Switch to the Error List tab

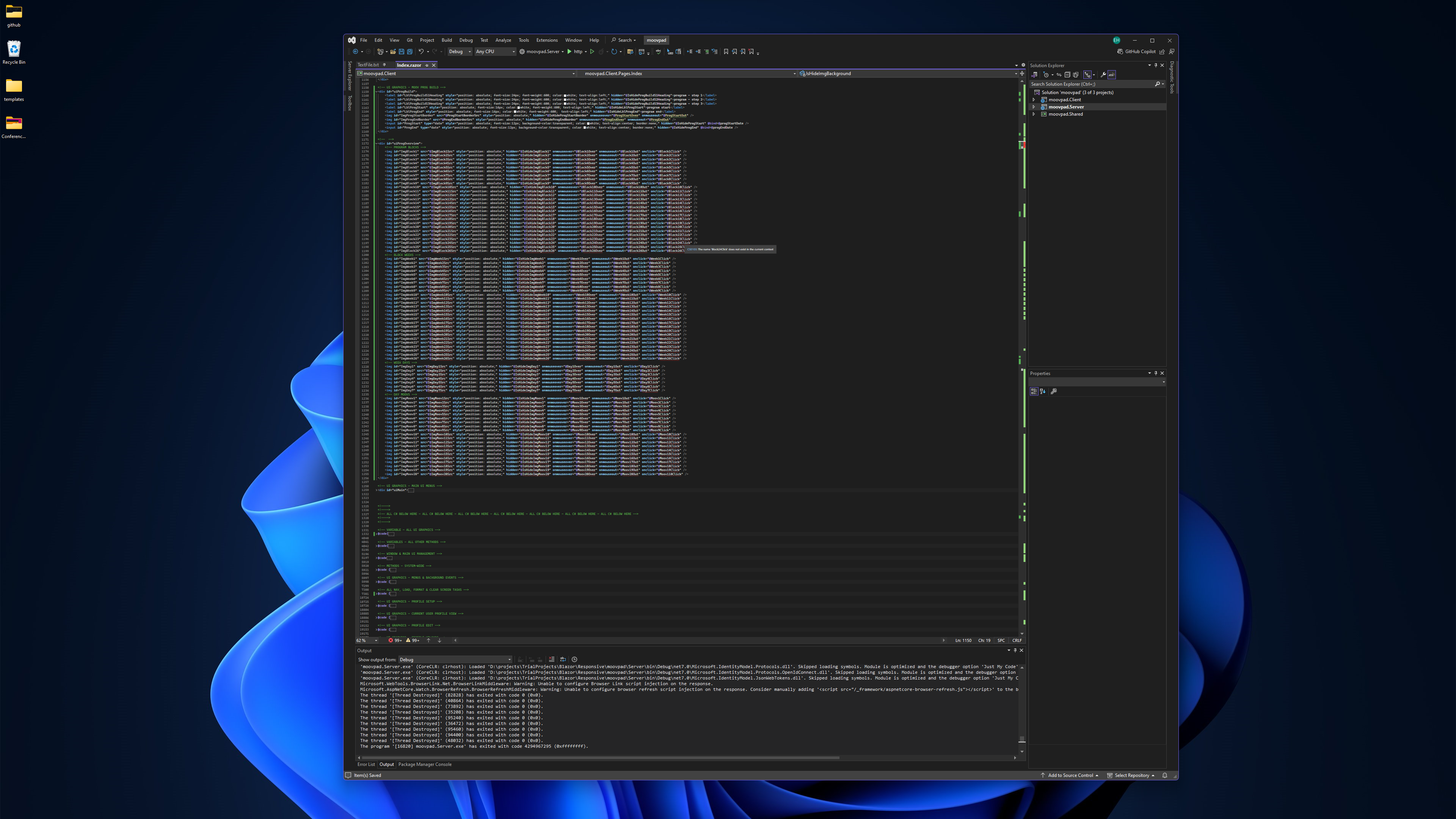click(x=366, y=764)
